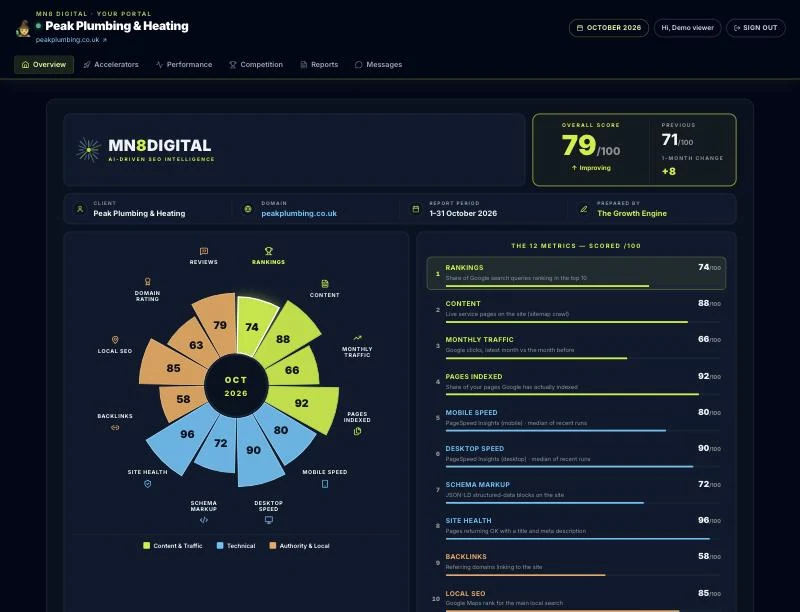The image size is (800, 612).
Task: Select the Local SEO metric row
Action: point(576,599)
